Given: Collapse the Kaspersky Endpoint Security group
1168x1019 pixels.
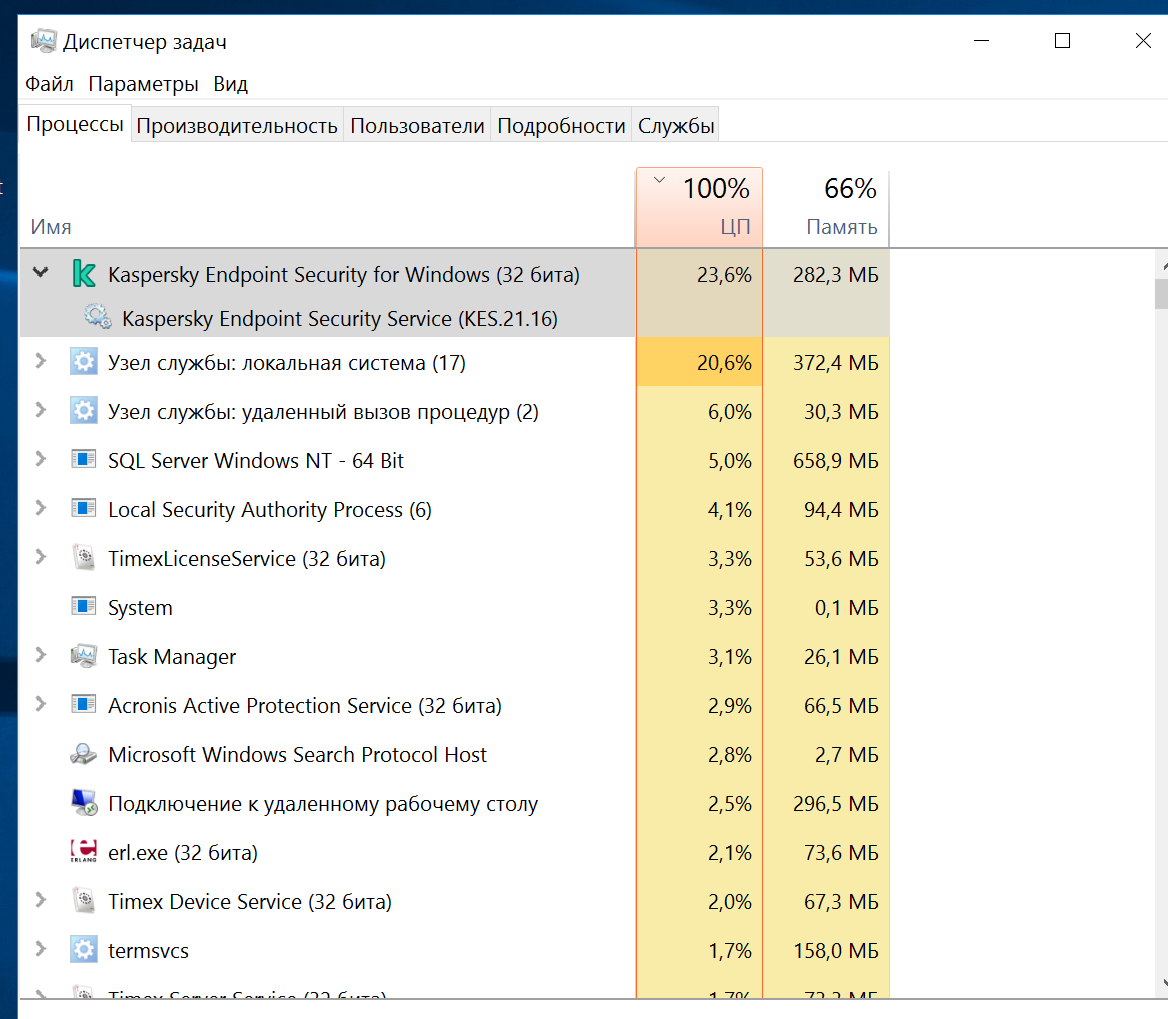Looking at the screenshot, I should click(x=41, y=273).
